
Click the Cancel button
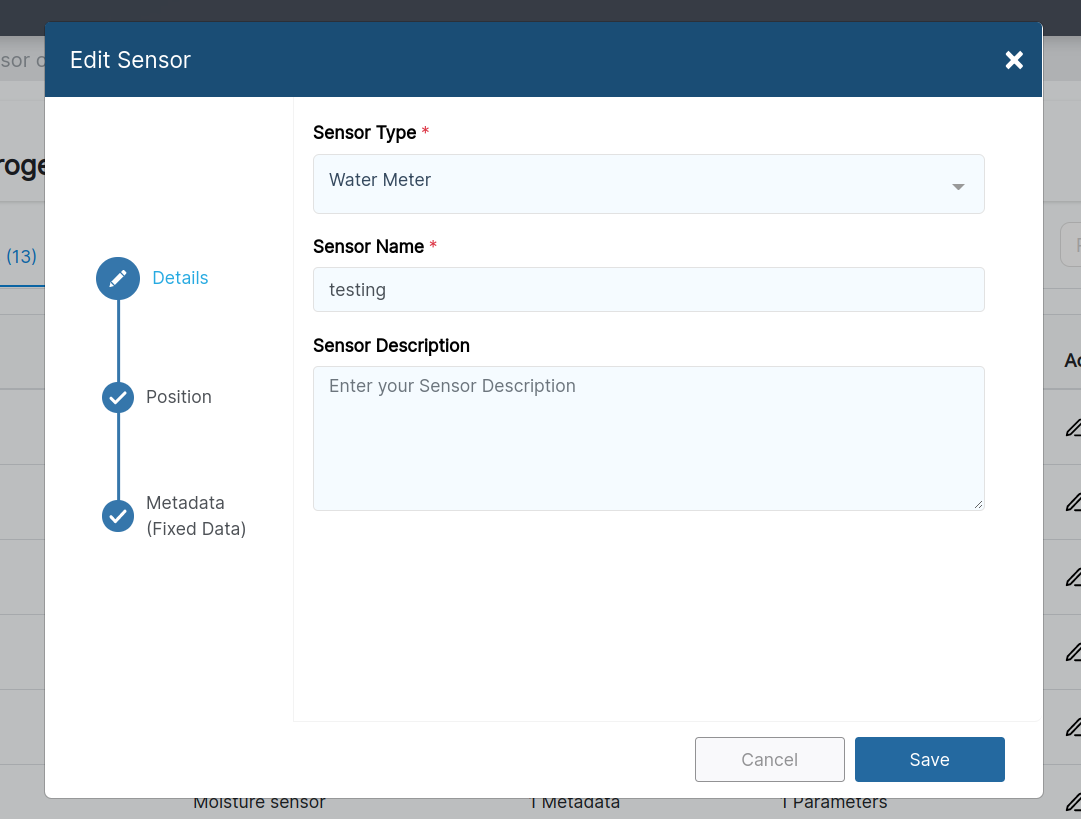769,759
